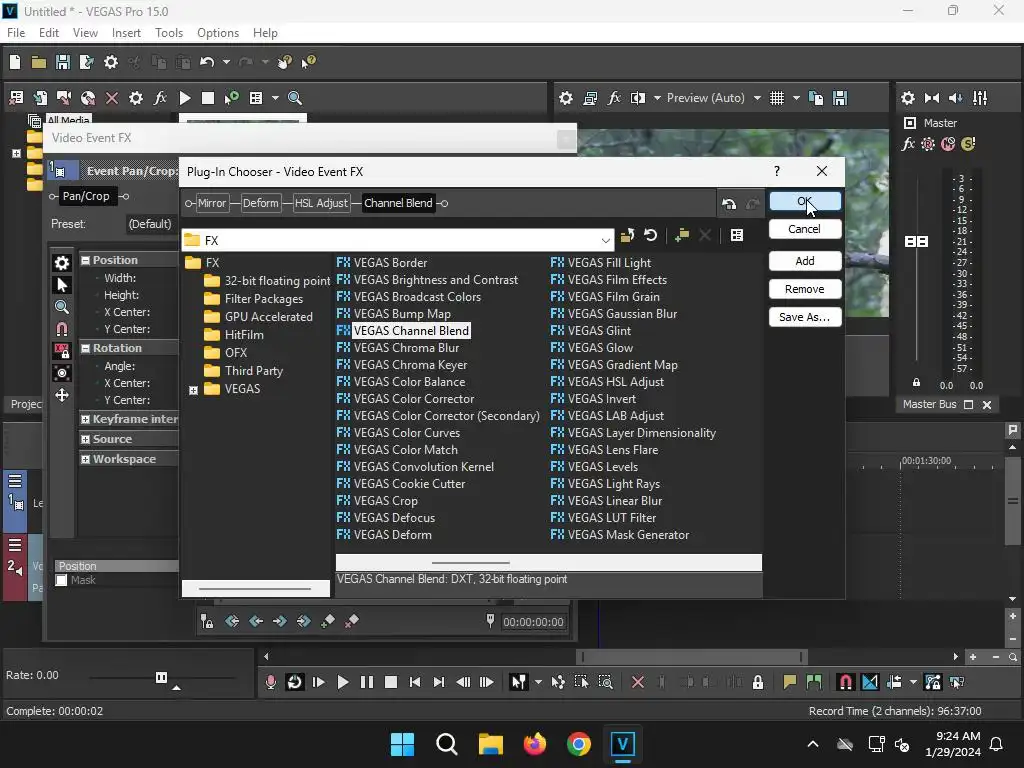Image resolution: width=1024 pixels, height=768 pixels.
Task: Open Preview (Auto) quality dropdown
Action: (x=757, y=98)
